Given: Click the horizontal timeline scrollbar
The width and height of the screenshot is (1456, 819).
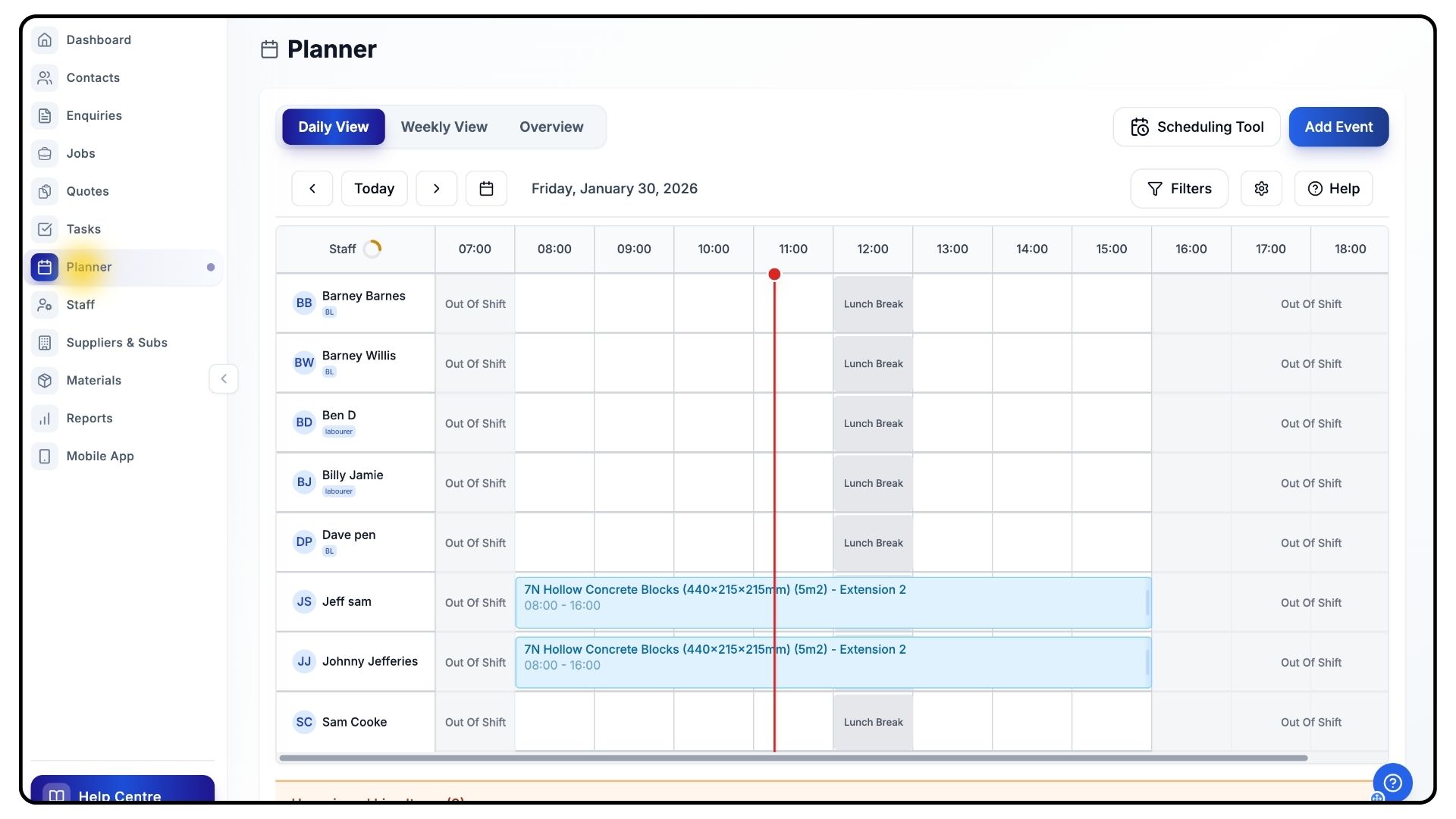Looking at the screenshot, I should (x=792, y=758).
